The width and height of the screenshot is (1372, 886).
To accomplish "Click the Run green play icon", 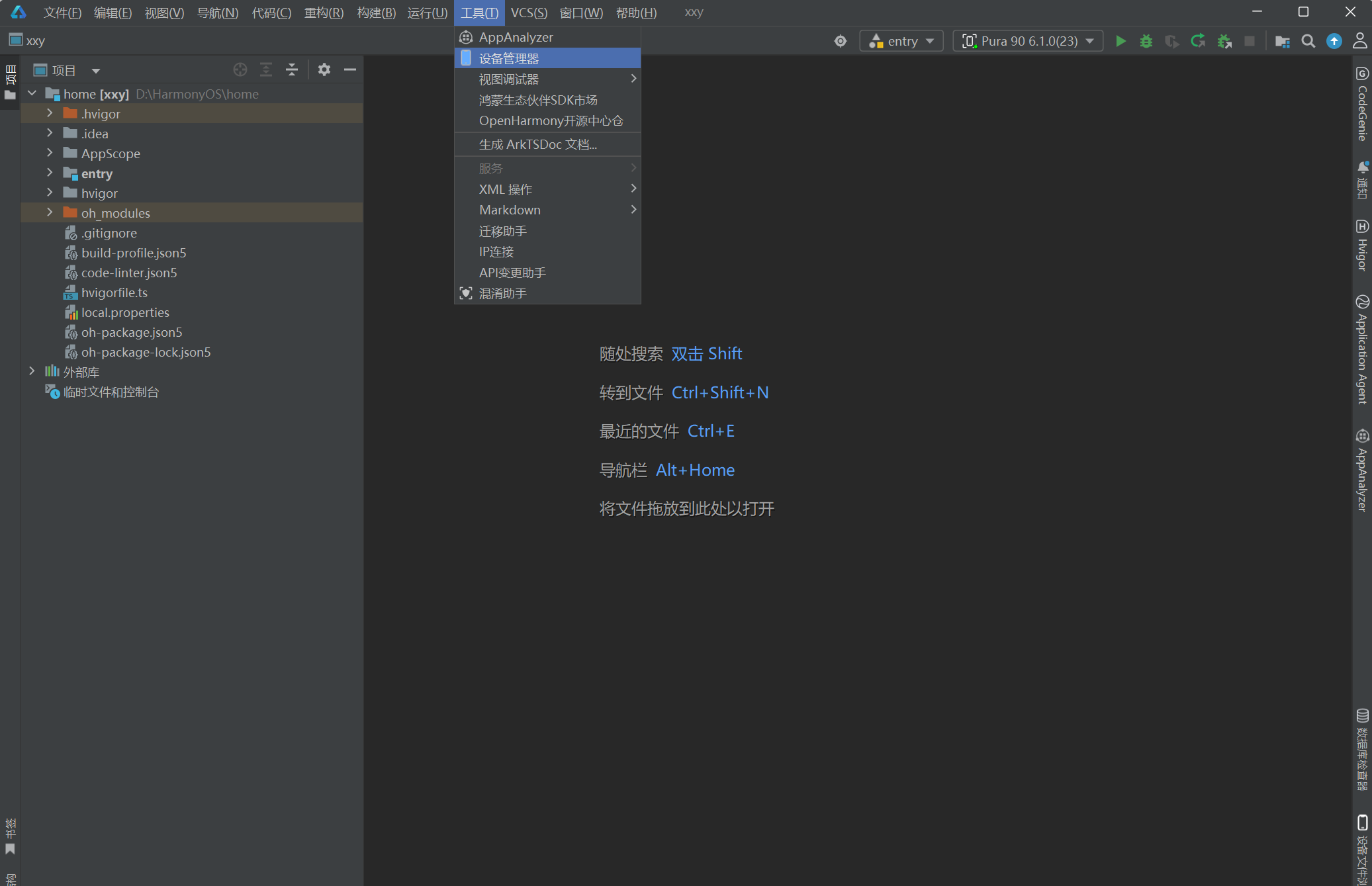I will pyautogui.click(x=1120, y=41).
